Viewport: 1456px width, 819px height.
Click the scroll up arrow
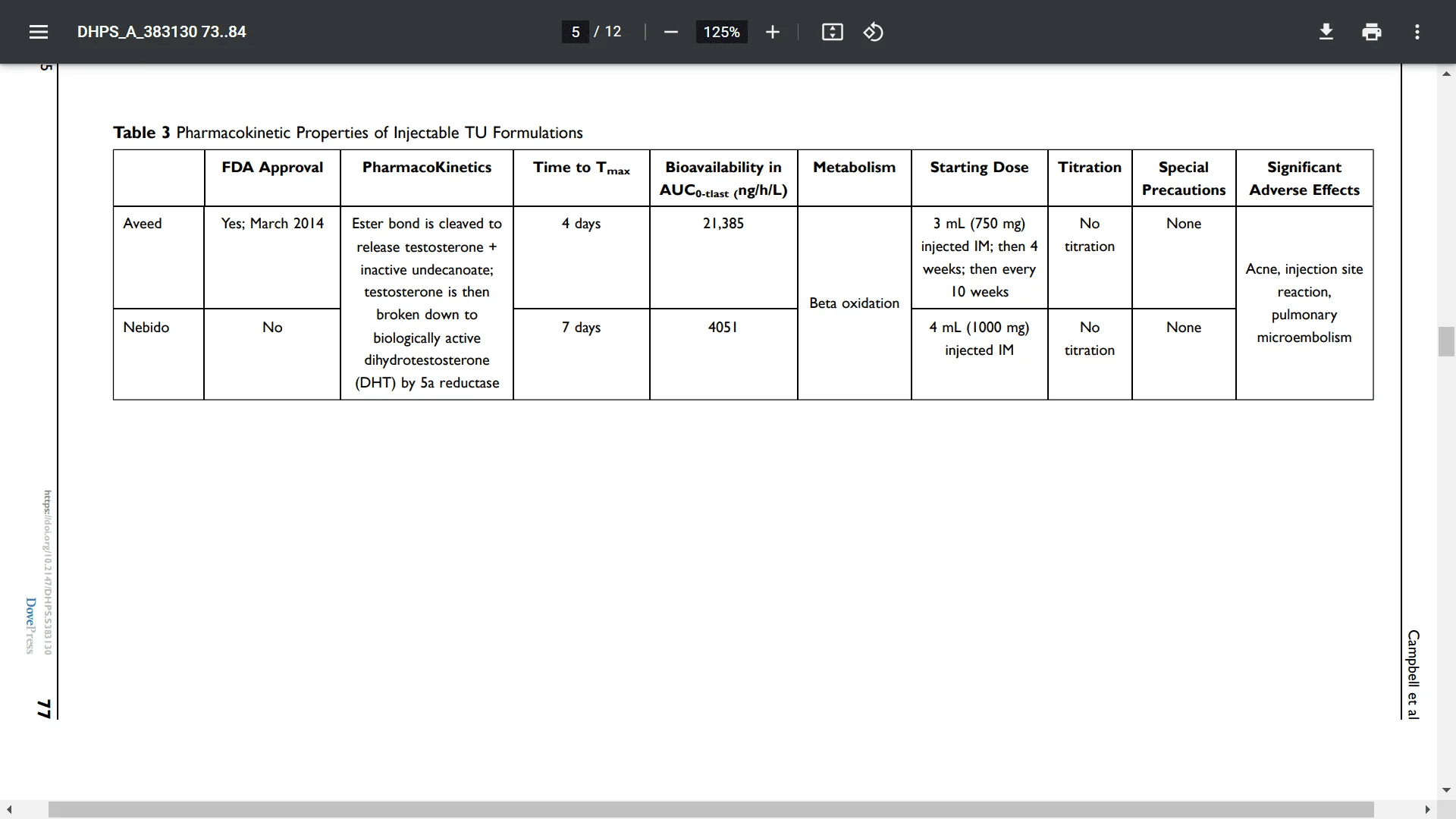[x=1446, y=74]
